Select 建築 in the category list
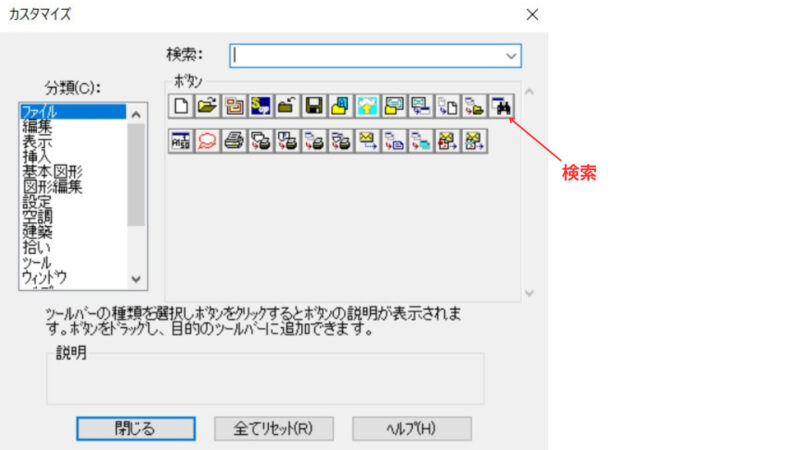This screenshot has height=450, width=800. point(73,232)
